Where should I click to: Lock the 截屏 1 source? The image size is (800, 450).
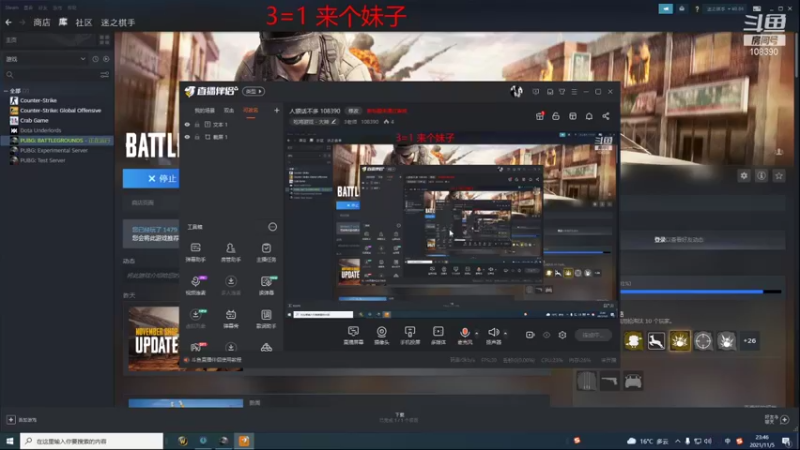[197, 137]
